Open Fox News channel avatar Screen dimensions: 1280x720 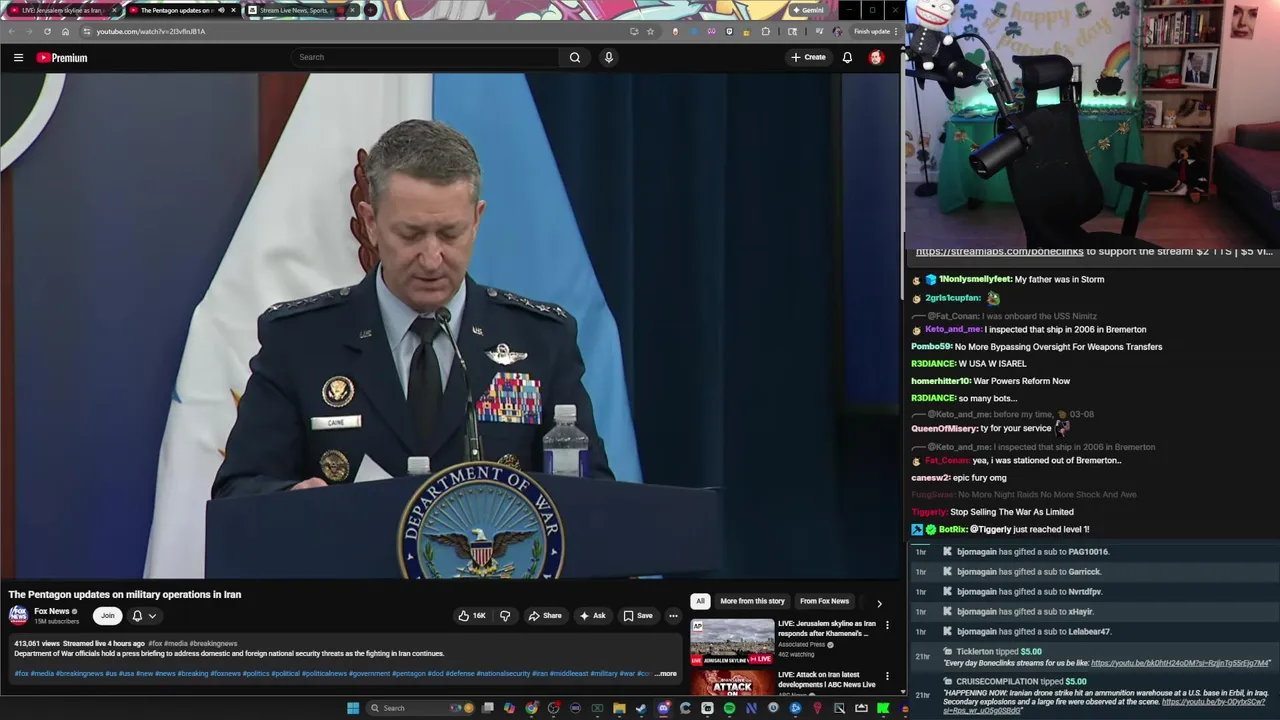pos(19,615)
